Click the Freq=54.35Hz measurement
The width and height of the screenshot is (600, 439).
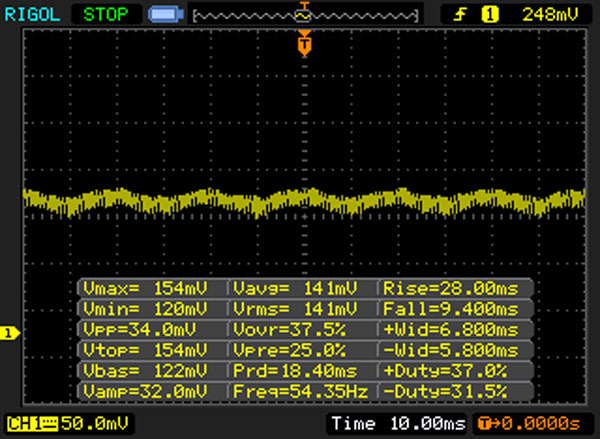pos(300,392)
